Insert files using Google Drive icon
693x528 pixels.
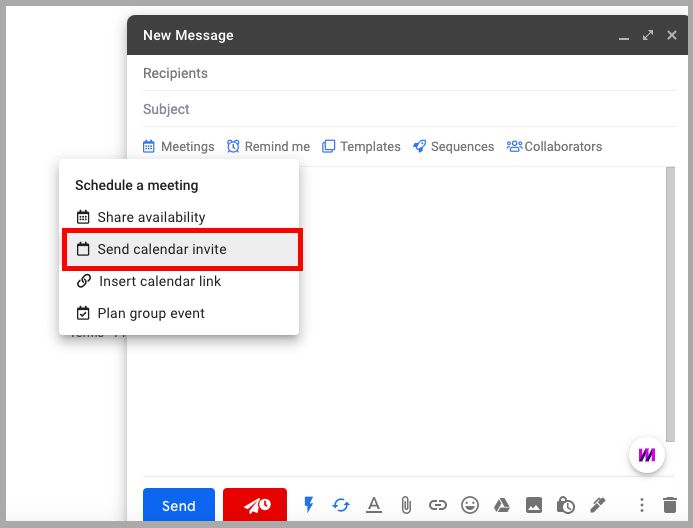502,505
